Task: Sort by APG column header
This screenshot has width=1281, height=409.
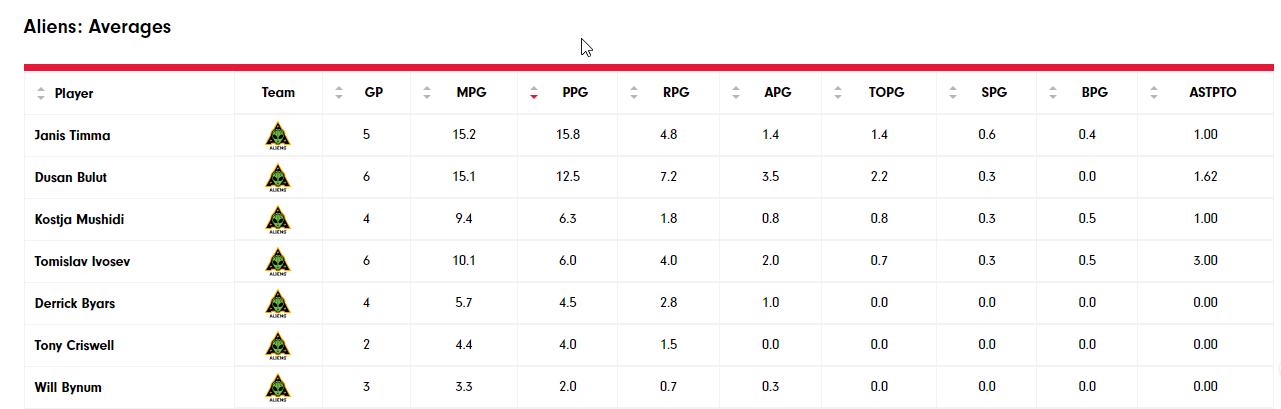Action: point(777,93)
